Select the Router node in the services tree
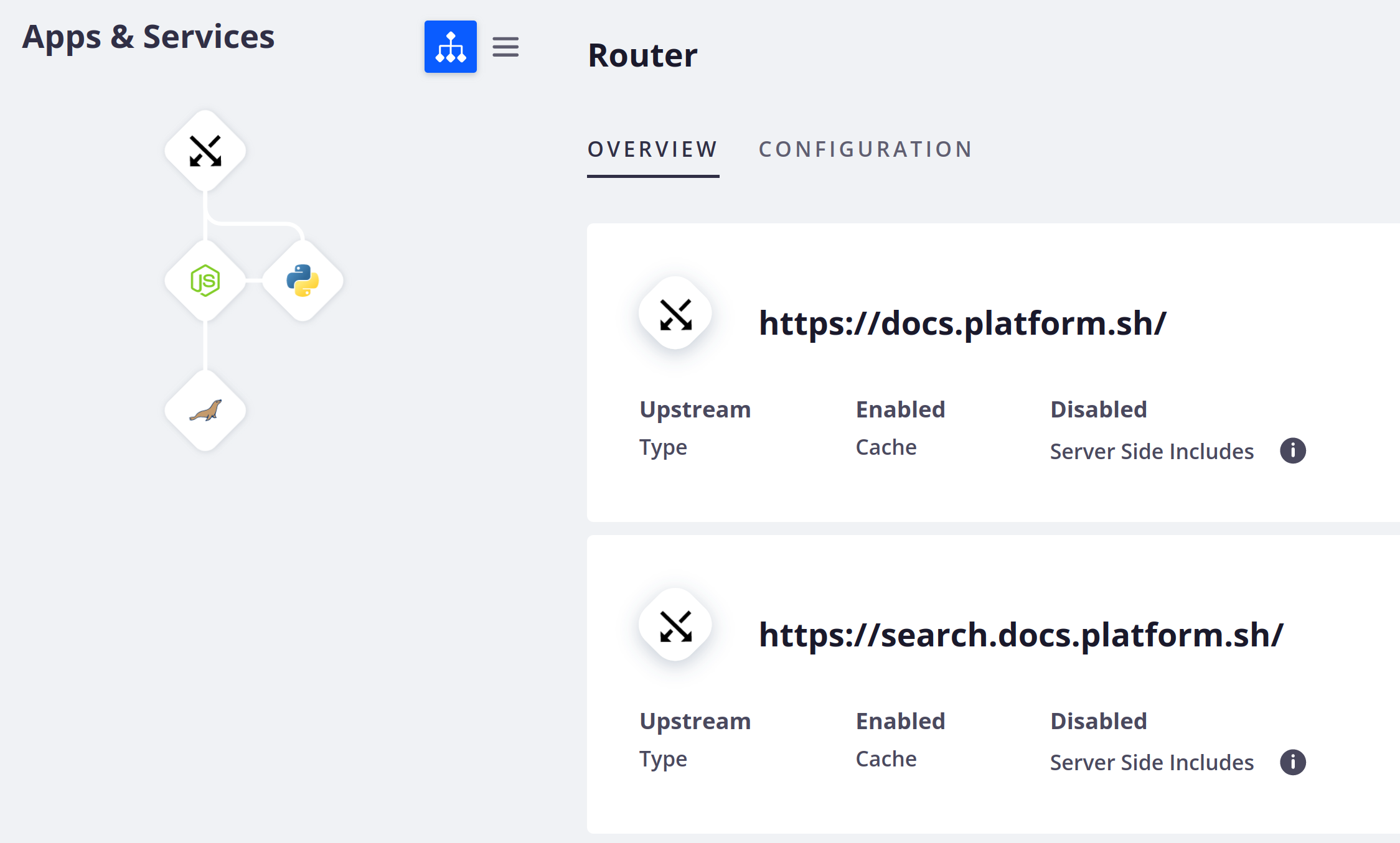 [x=205, y=150]
